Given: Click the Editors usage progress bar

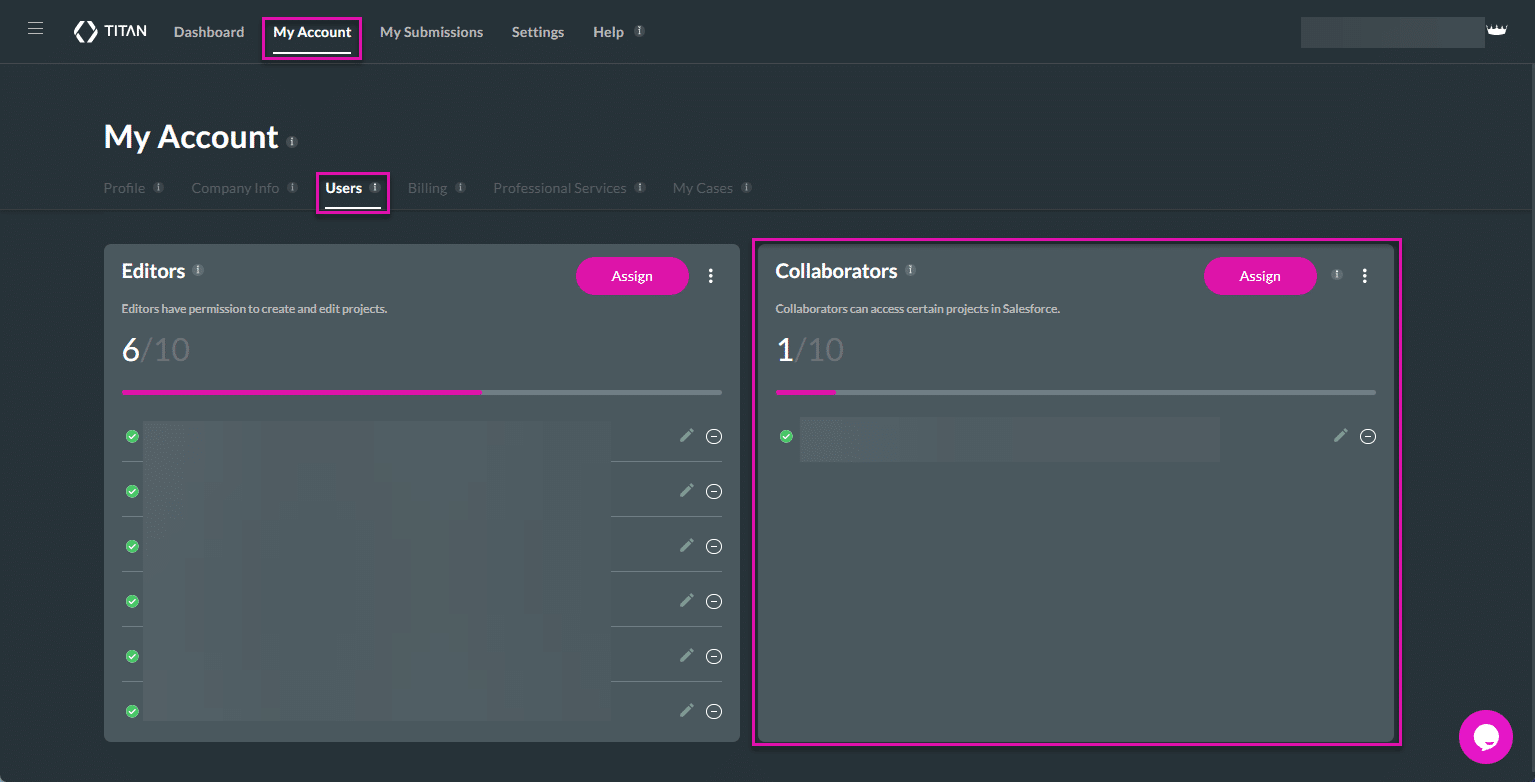Looking at the screenshot, I should (x=421, y=392).
